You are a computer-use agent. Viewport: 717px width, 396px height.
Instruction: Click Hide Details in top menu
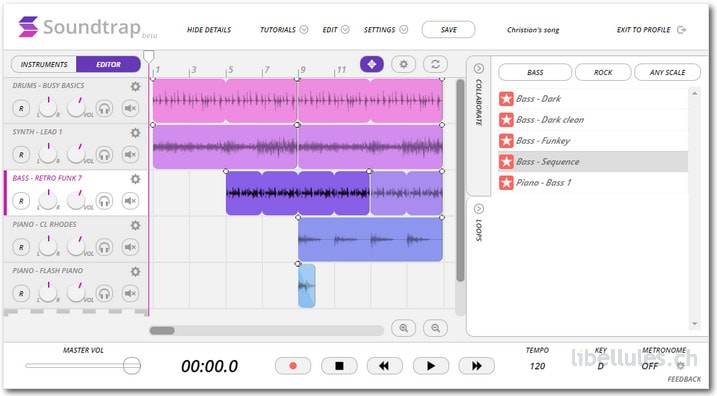coord(209,30)
